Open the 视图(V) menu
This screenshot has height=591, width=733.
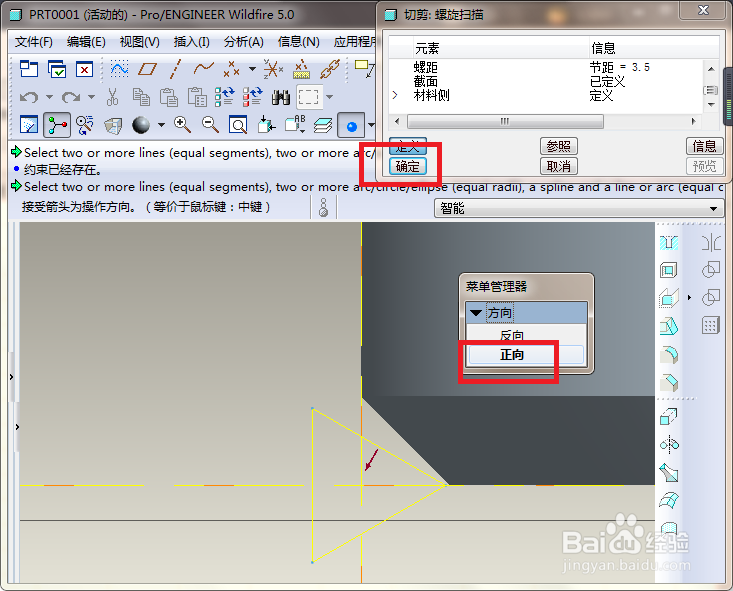pos(139,42)
